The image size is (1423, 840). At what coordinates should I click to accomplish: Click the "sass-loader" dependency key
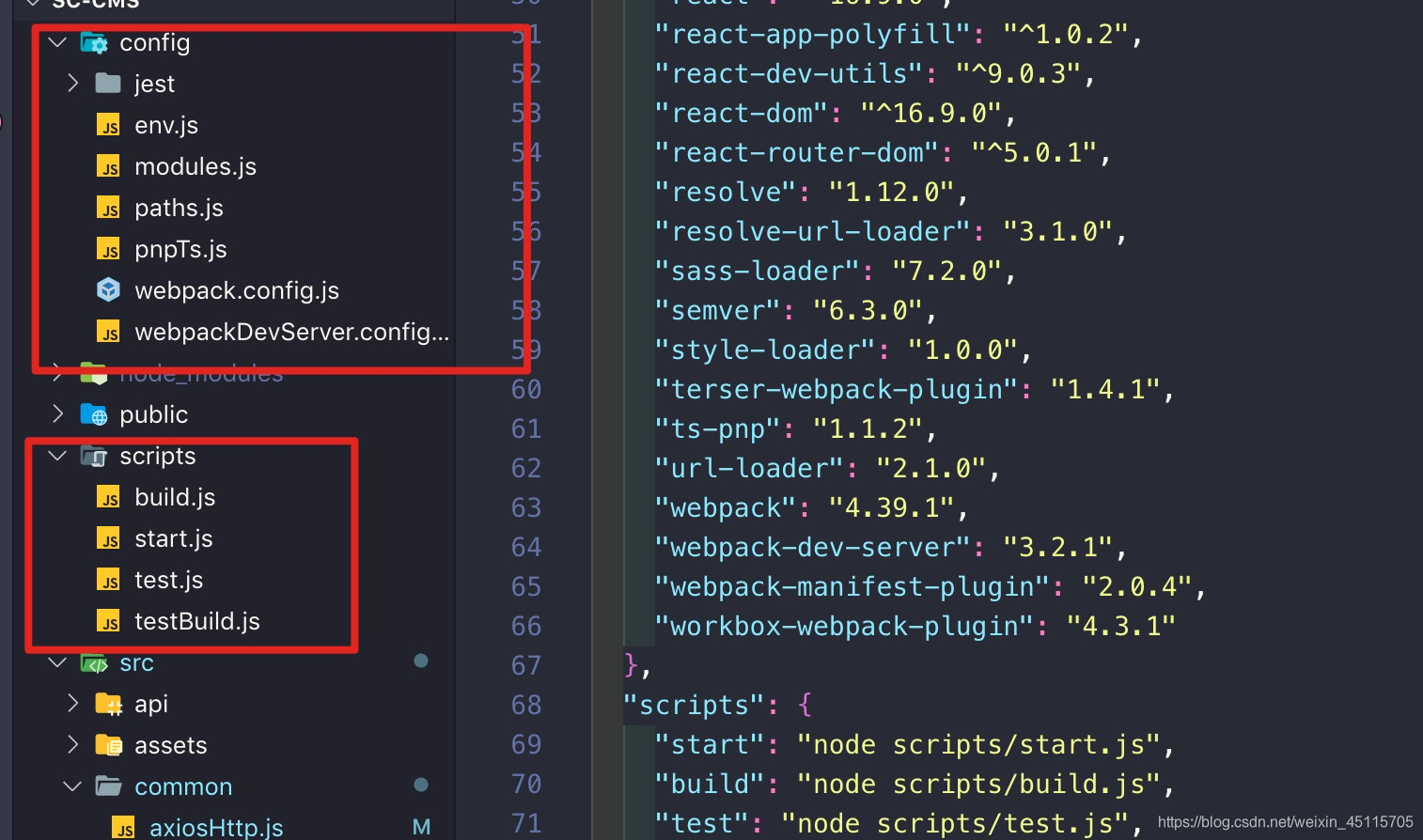coord(758,271)
